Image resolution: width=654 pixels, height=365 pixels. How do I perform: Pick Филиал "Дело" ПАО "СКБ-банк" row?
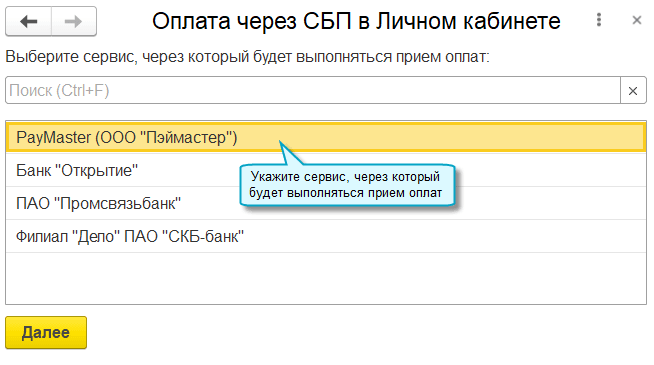click(326, 236)
